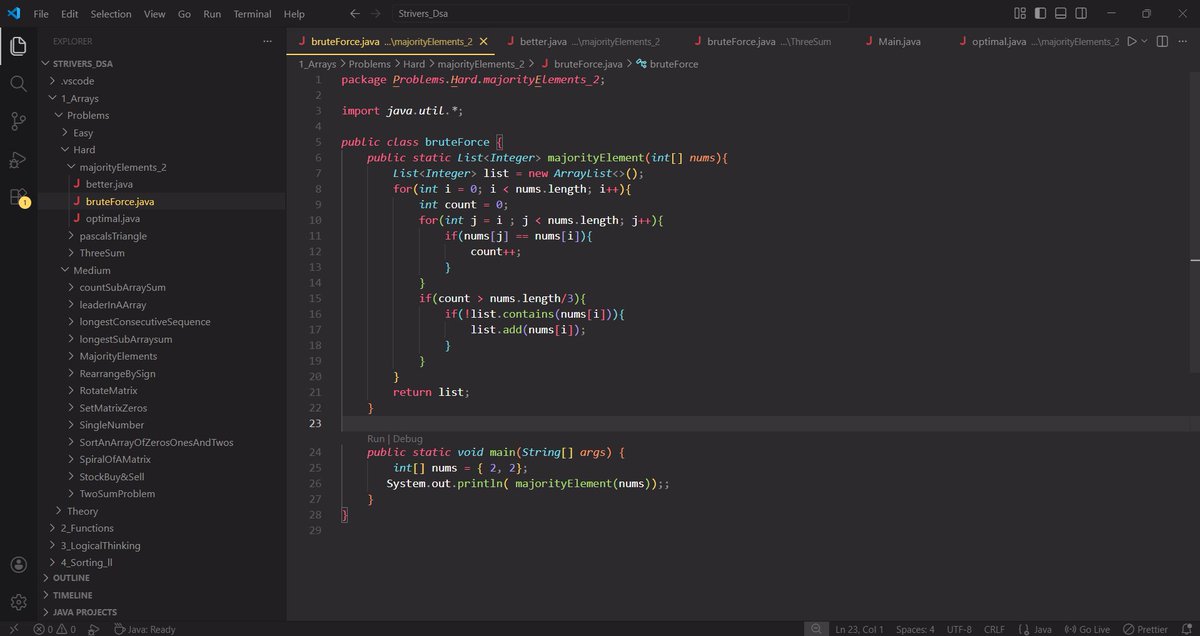Image resolution: width=1200 pixels, height=636 pixels.
Task: Open the Explorer view in activity bar
Action: tap(18, 46)
